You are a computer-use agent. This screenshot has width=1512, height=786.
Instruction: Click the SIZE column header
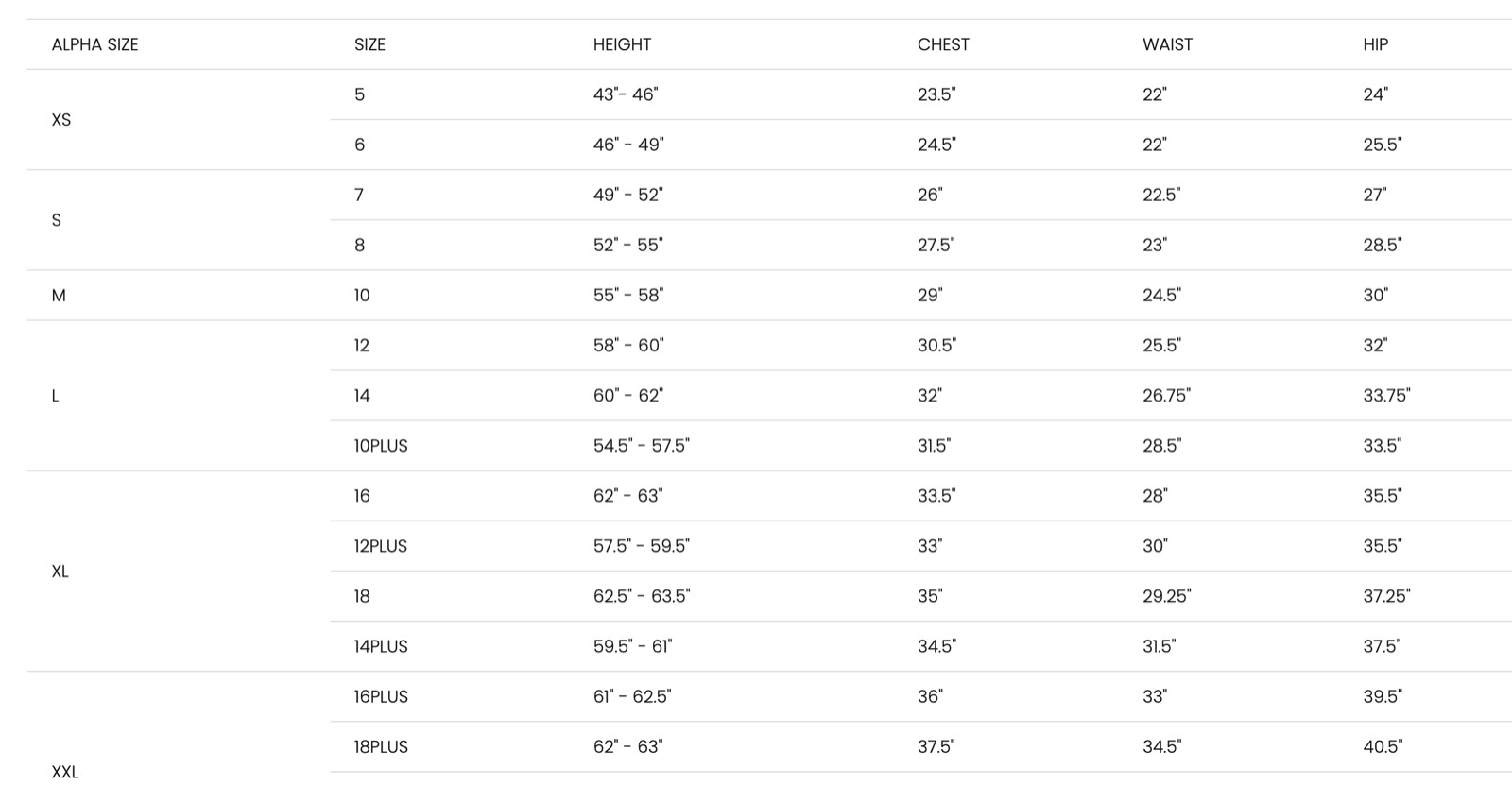click(x=369, y=44)
